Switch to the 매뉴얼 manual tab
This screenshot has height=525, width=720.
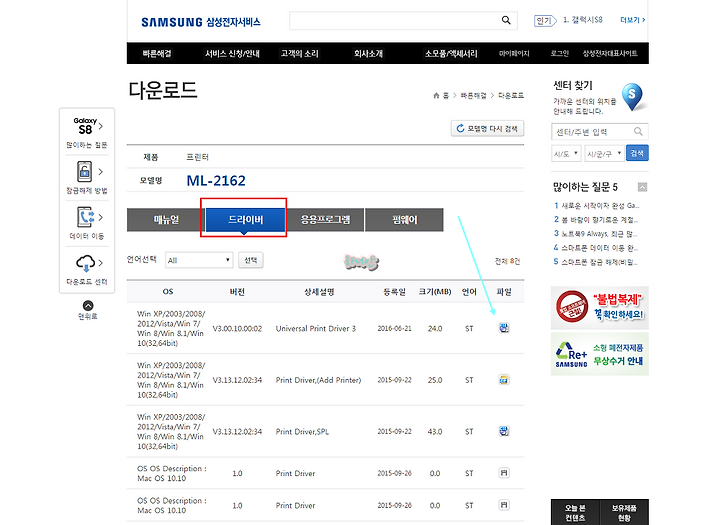click(166, 220)
